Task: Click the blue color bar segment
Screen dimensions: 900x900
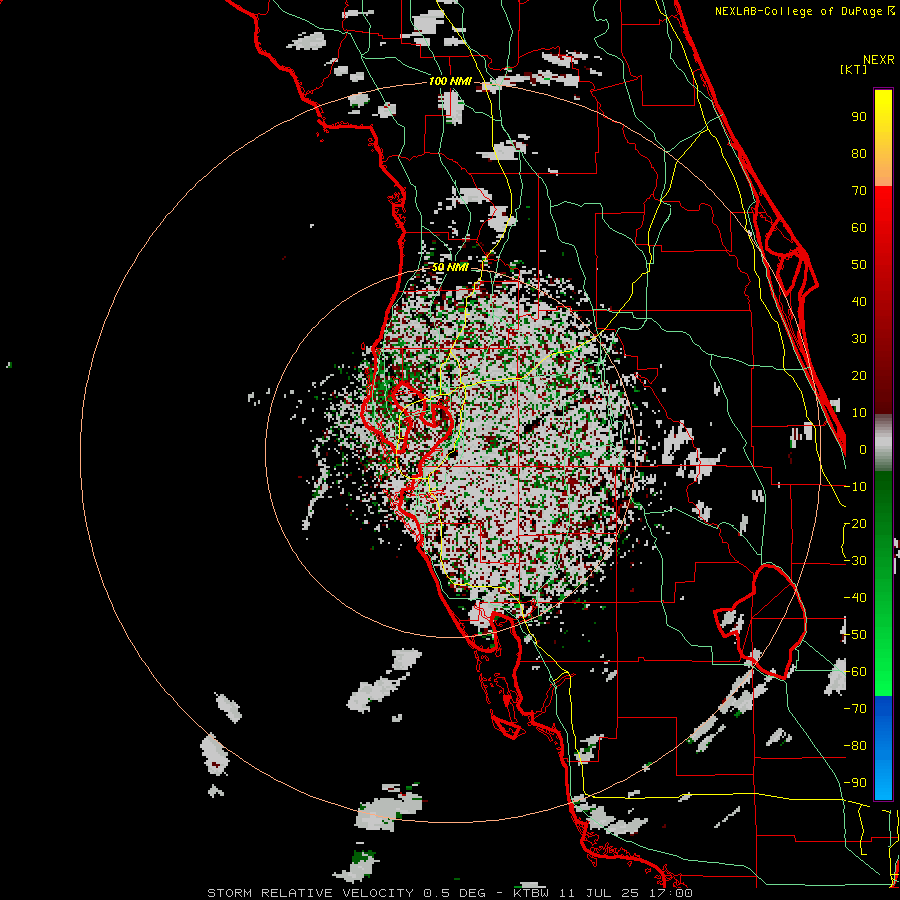Action: pyautogui.click(x=883, y=748)
